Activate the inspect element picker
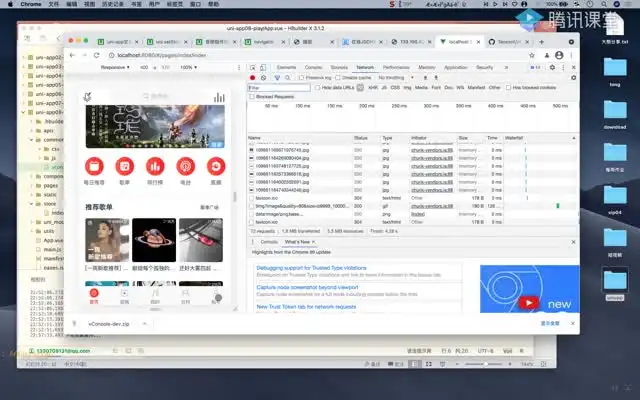The height and width of the screenshot is (400, 640). (x=252, y=67)
